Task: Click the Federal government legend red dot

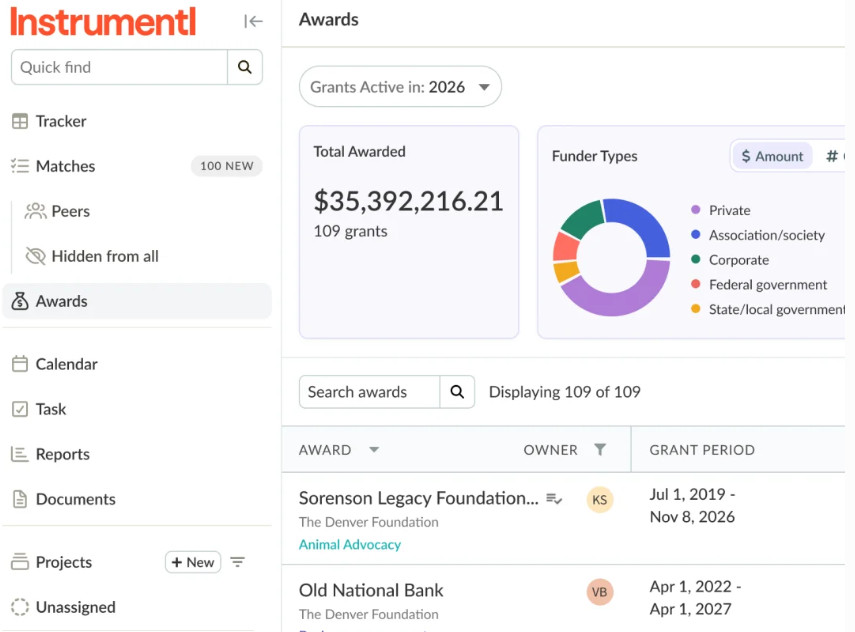Action: click(x=695, y=284)
